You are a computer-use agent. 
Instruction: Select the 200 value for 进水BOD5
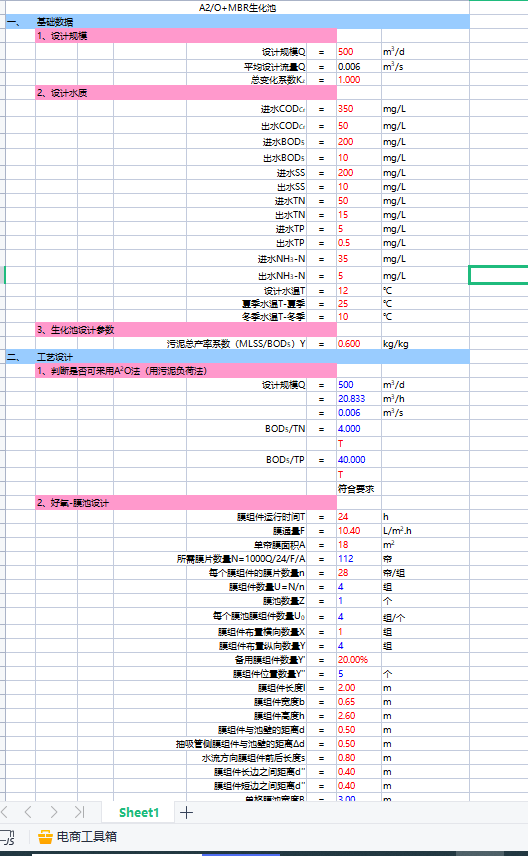(x=359, y=141)
